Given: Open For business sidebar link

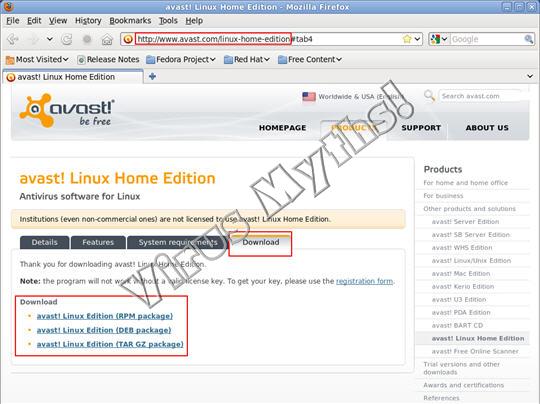Looking at the screenshot, I should (x=443, y=196).
